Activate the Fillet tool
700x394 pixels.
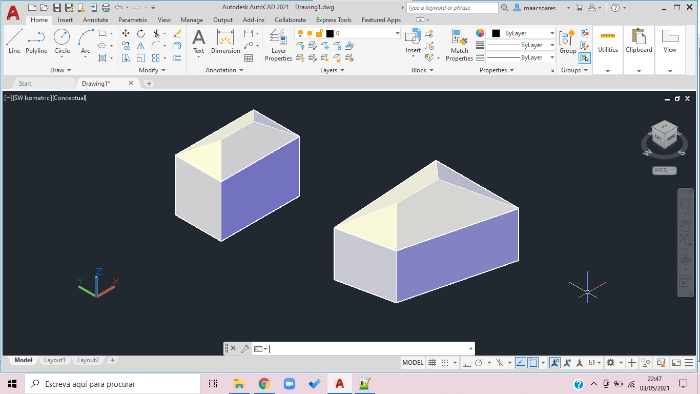(x=156, y=46)
